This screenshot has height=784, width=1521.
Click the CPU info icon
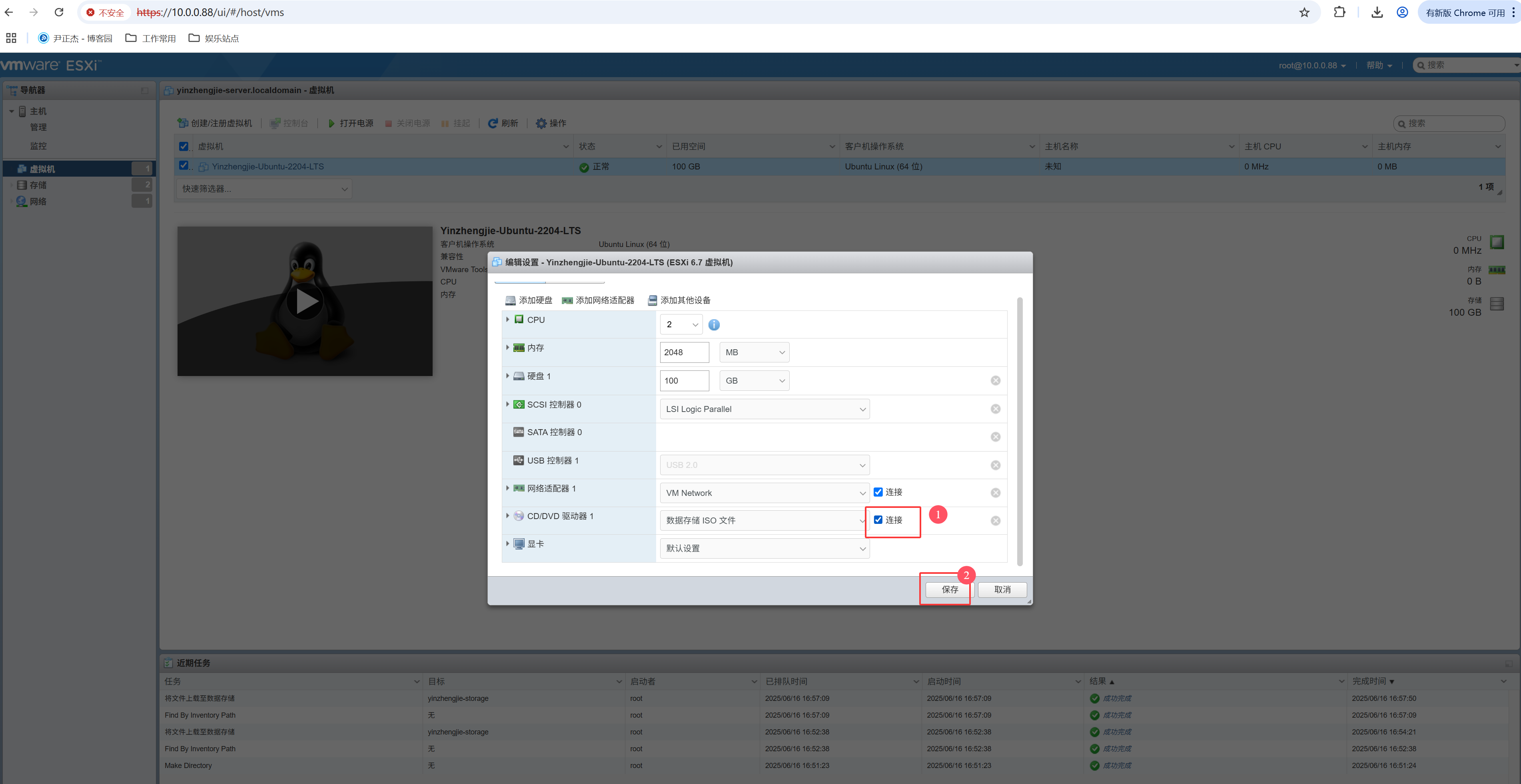713,324
